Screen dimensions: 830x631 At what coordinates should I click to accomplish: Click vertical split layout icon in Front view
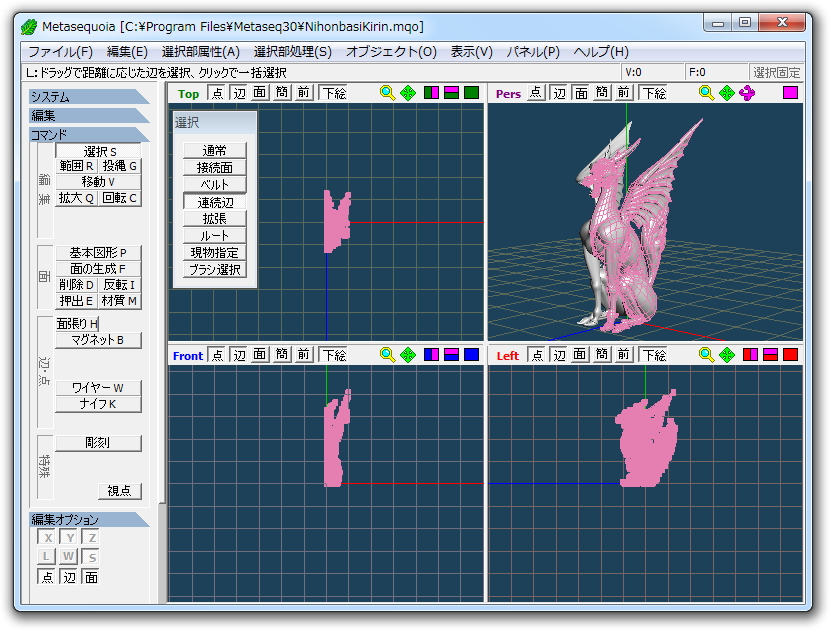click(x=431, y=355)
